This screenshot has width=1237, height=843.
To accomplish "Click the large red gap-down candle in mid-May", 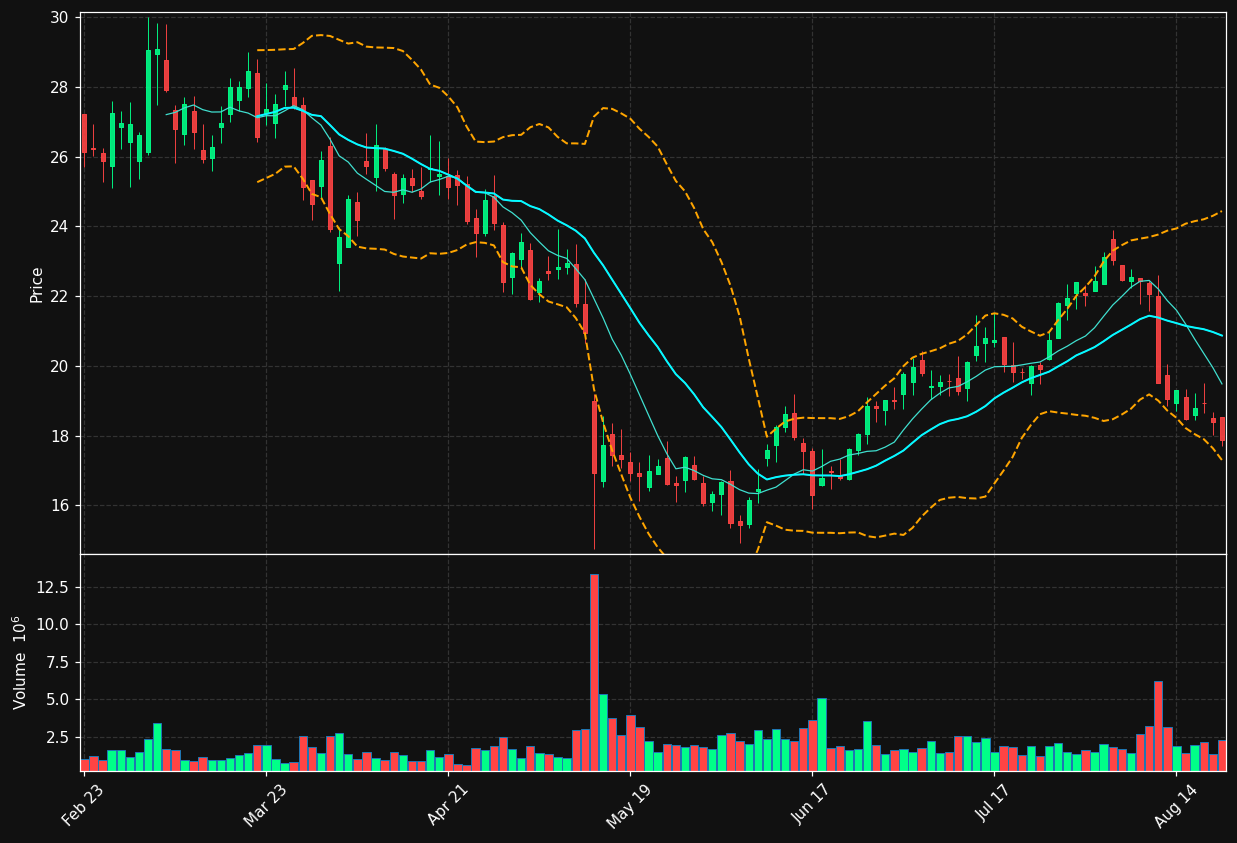I will click(x=594, y=437).
